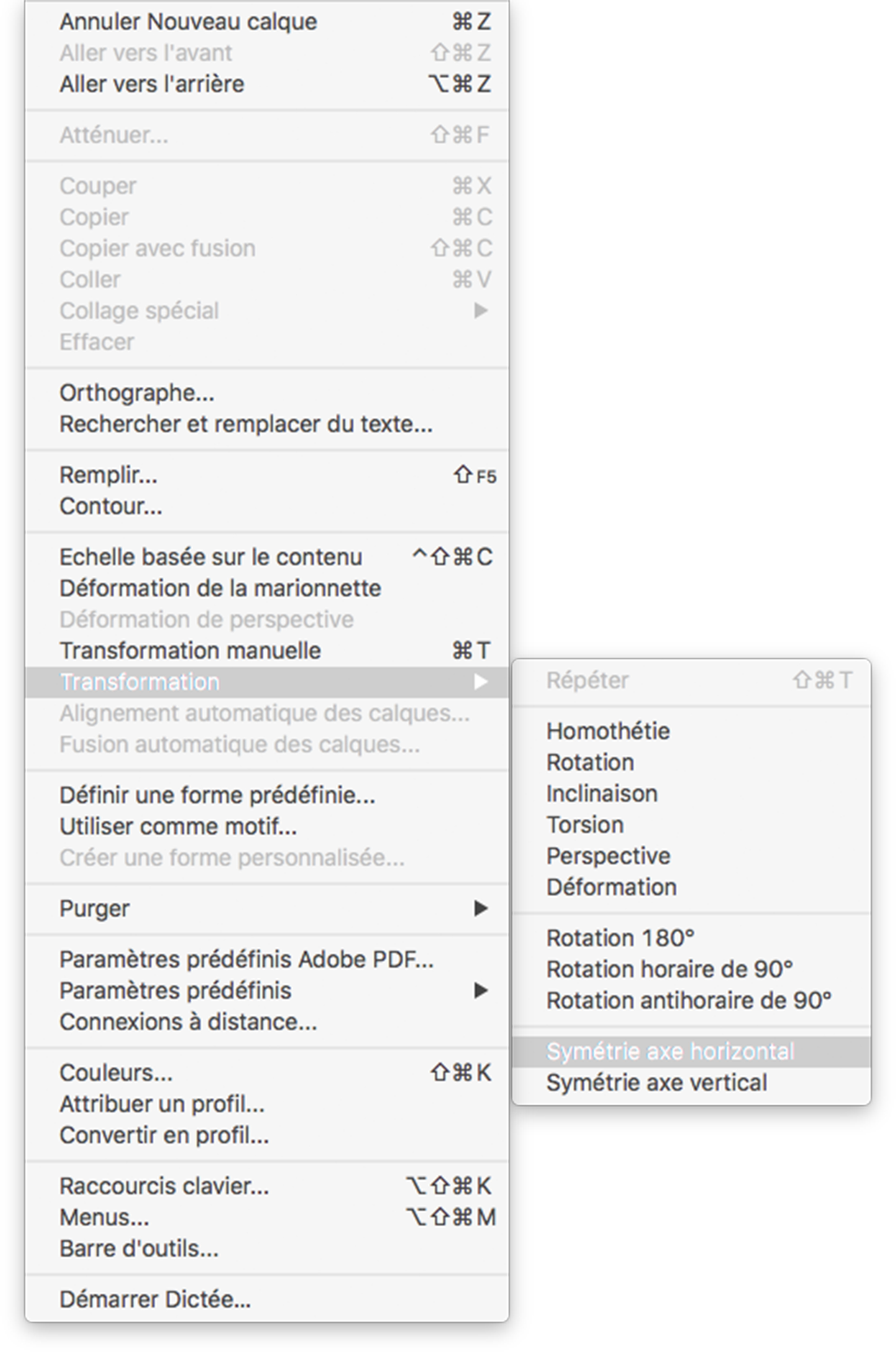
Task: Select Contour stroke option
Action: tap(111, 506)
